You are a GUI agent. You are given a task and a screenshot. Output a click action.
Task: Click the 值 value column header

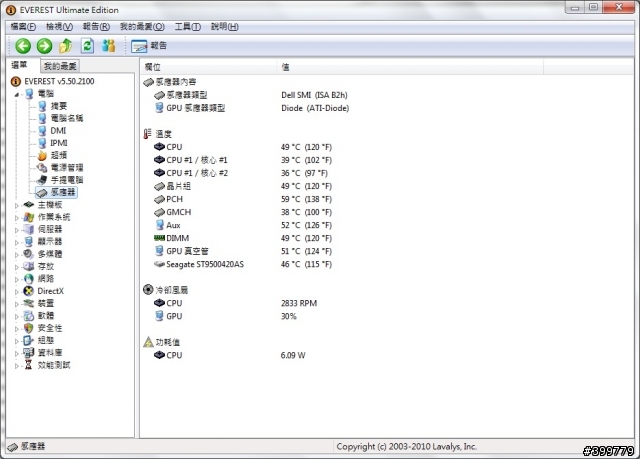click(410, 67)
